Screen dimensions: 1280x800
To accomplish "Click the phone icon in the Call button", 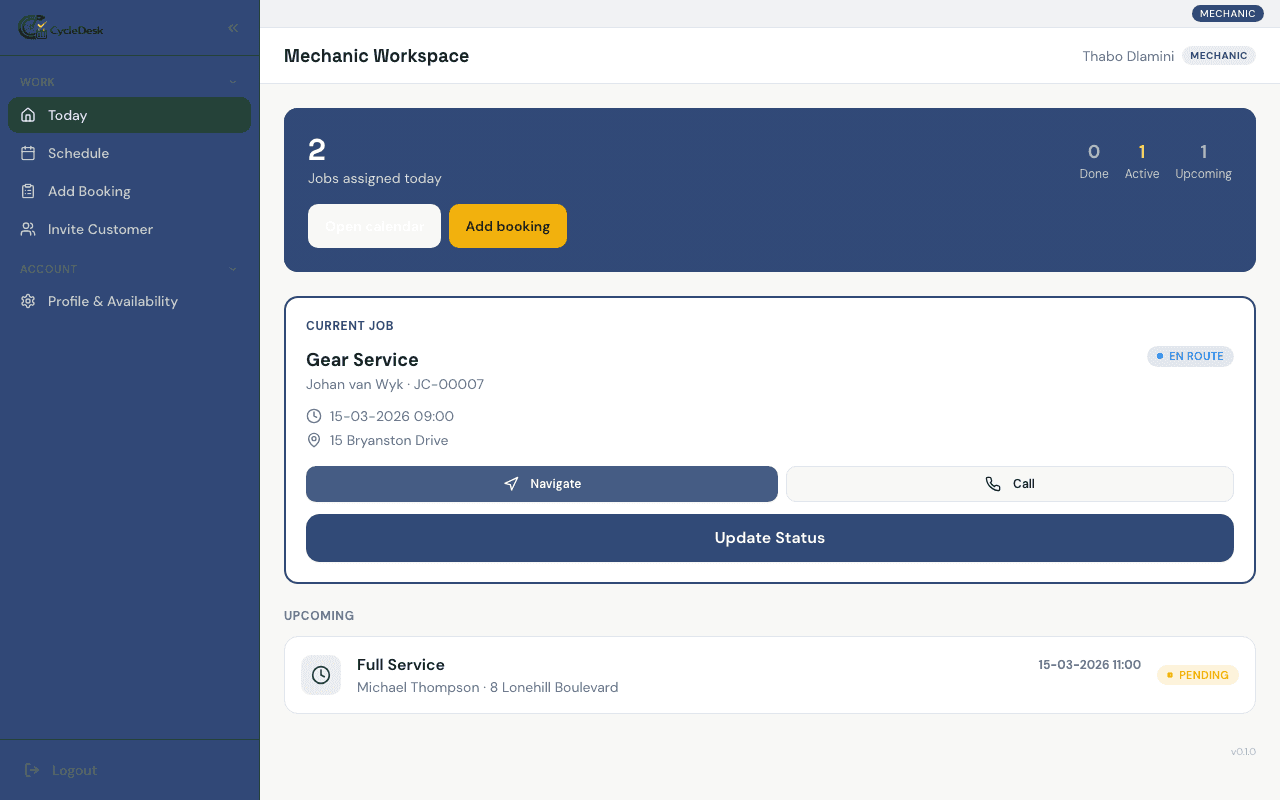I will [992, 483].
